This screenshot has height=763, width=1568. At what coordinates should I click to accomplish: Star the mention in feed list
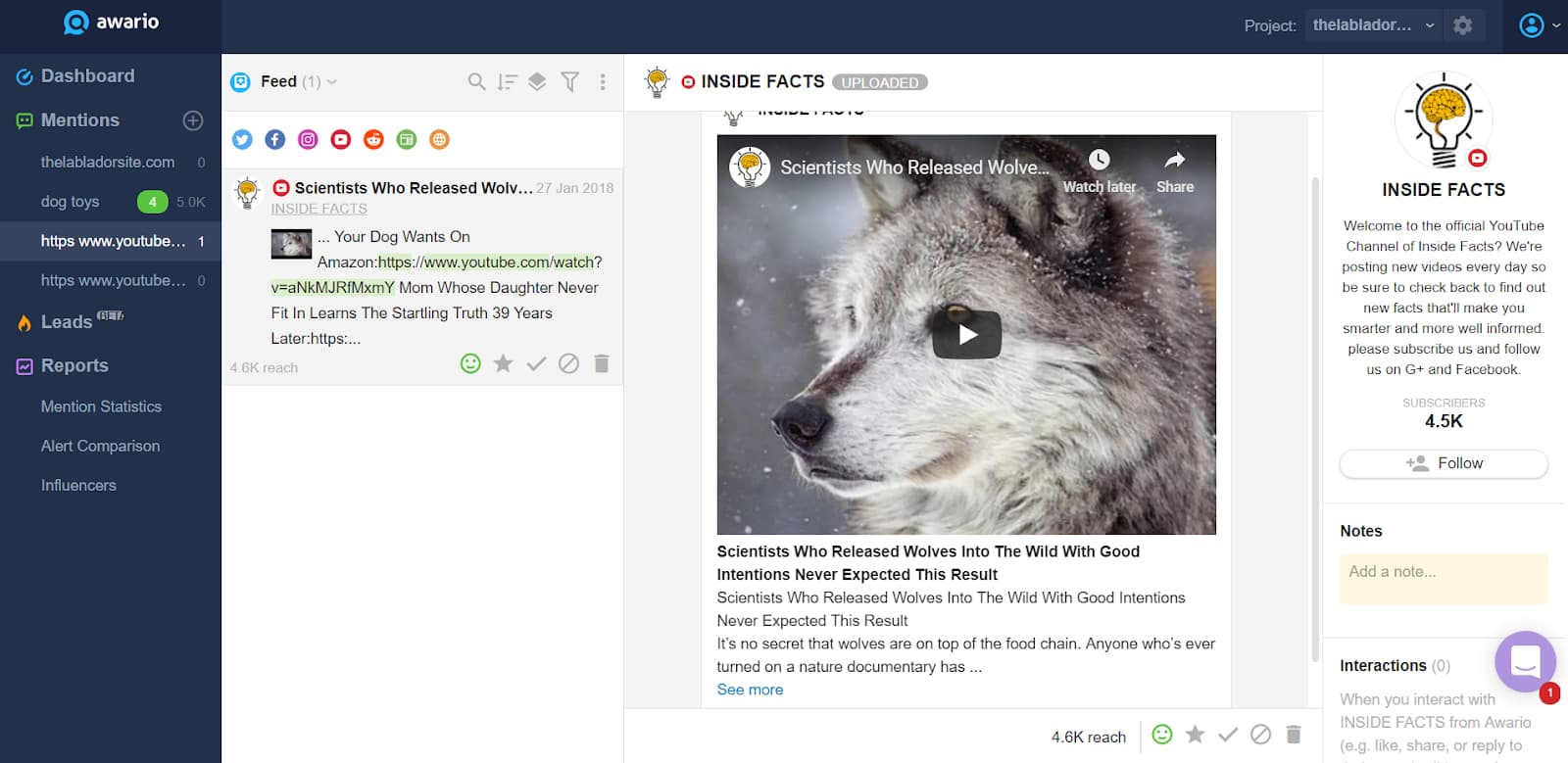point(503,364)
